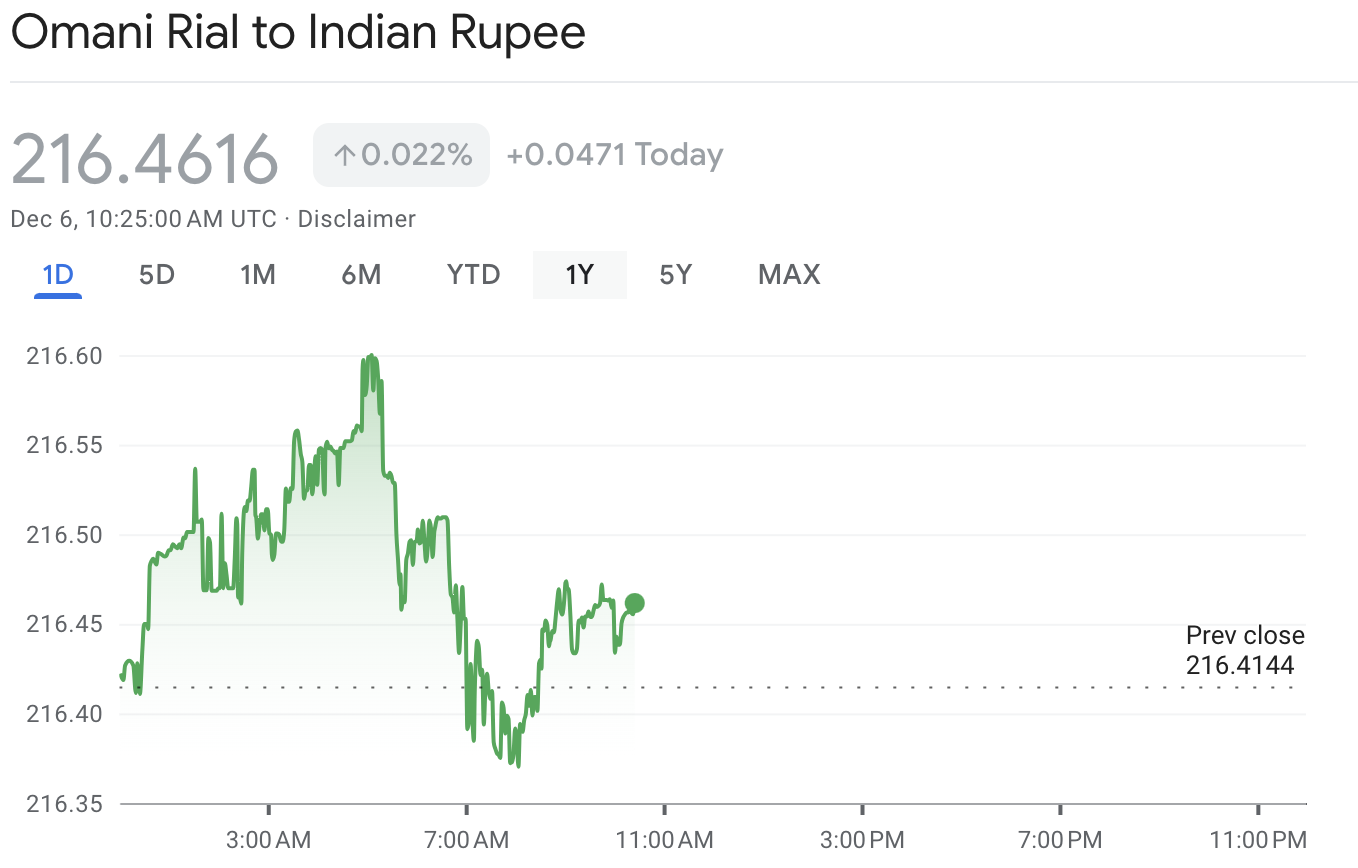Click the Prev close 216.4144 label
Viewport: 1358px width, 868px height.
[1244, 650]
